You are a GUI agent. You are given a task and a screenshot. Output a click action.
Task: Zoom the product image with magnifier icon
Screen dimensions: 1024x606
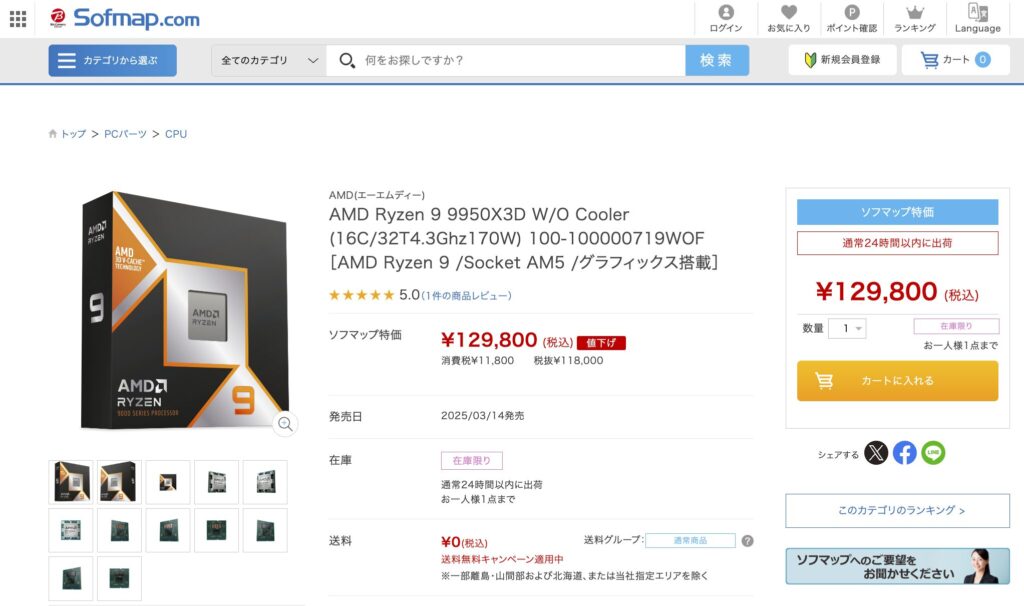click(285, 424)
